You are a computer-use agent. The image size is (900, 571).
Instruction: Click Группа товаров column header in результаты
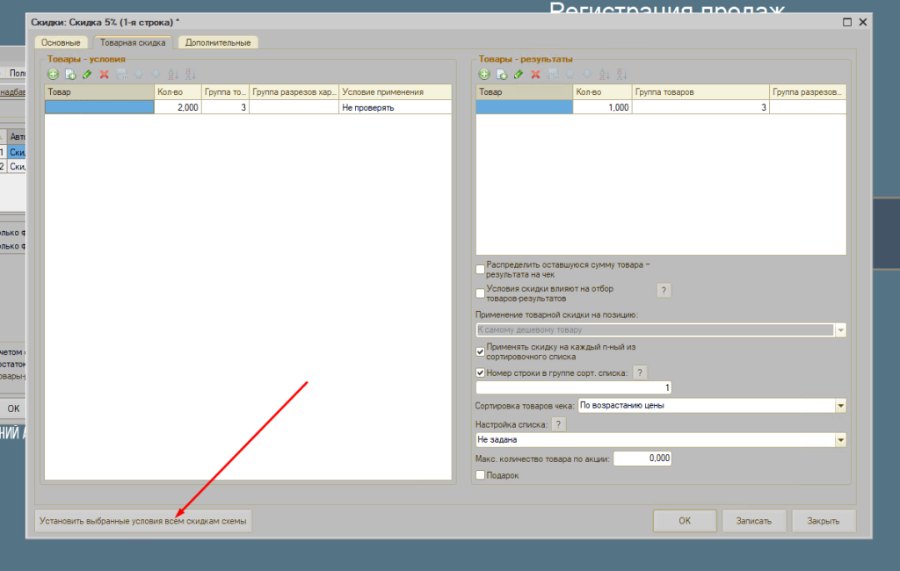pos(700,92)
